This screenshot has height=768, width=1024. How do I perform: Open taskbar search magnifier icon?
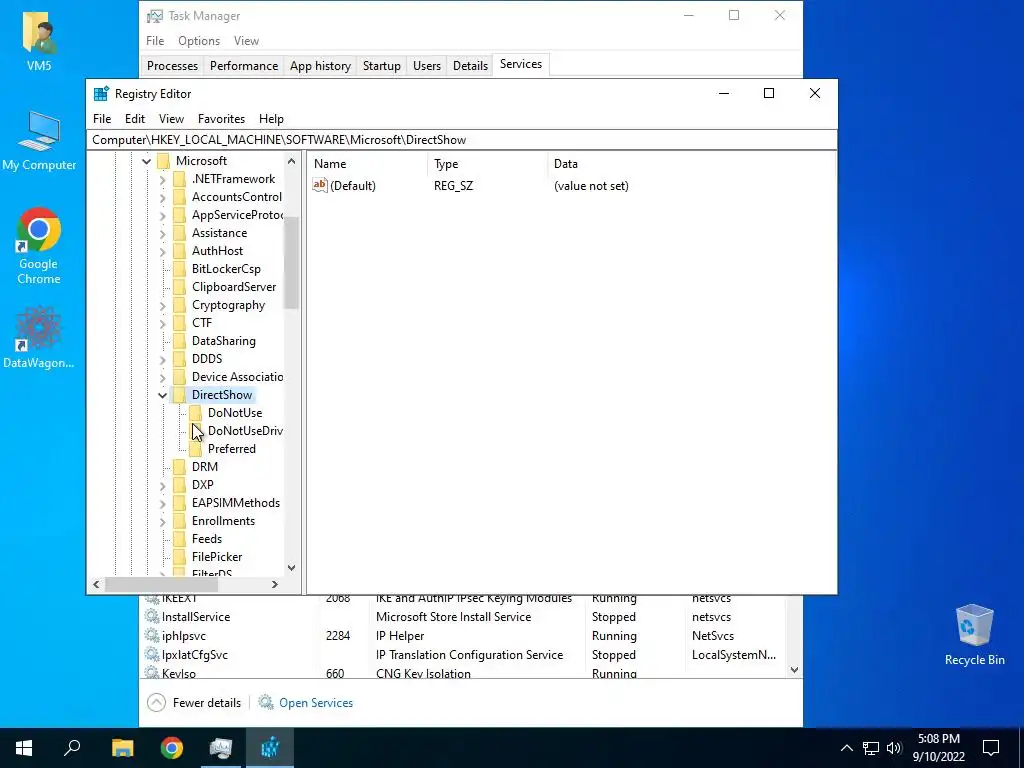72,747
